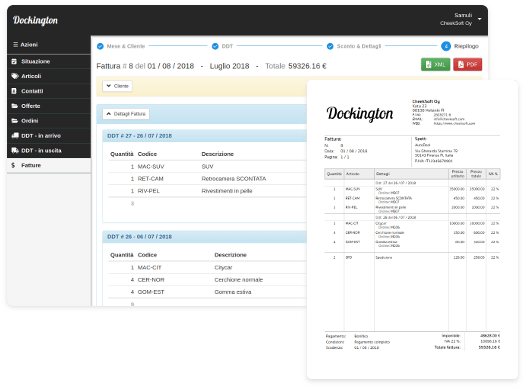Viewport: 525px width, 388px height.
Task: Click the Articoli tags icon
Action: [x=15, y=76]
